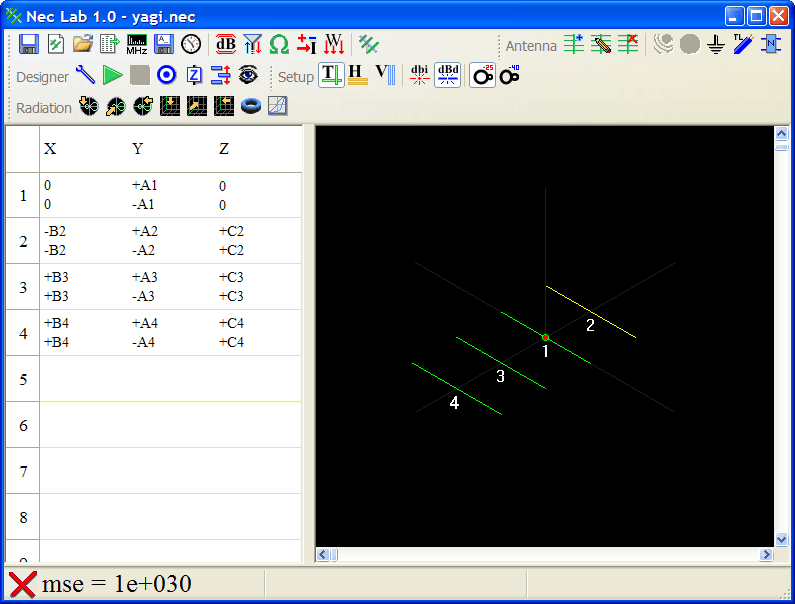
Task: Click the blue floppy disk save icon
Action: coord(28,45)
